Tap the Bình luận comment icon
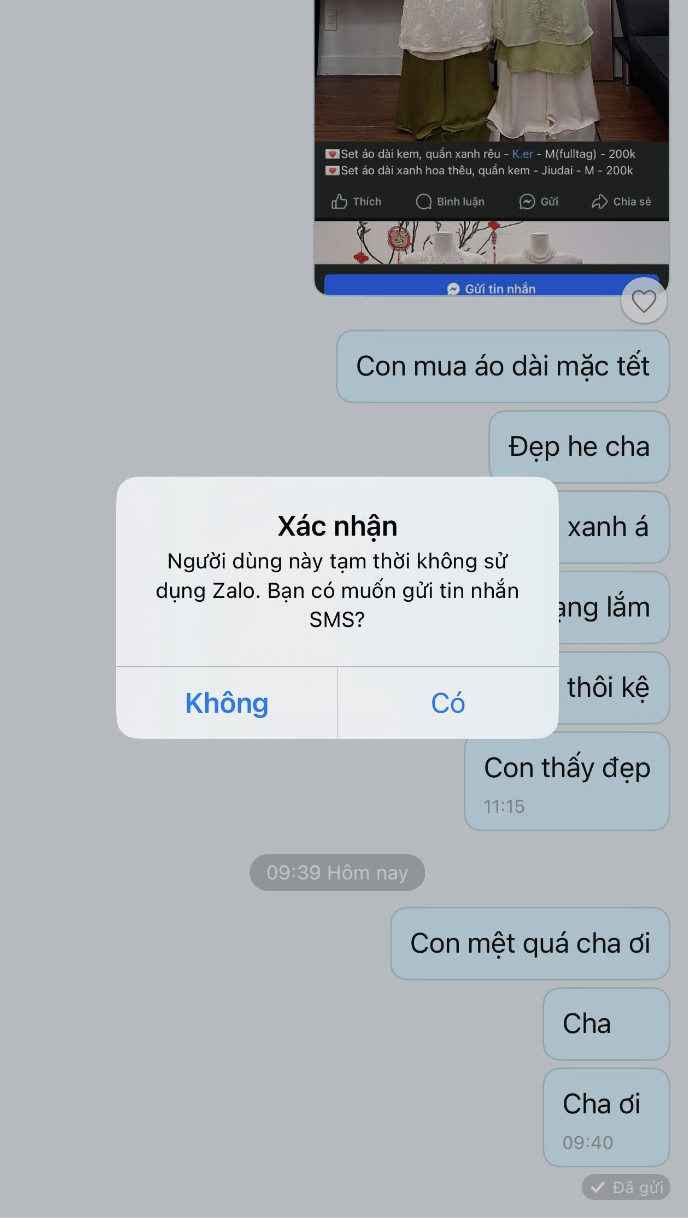 coord(424,202)
